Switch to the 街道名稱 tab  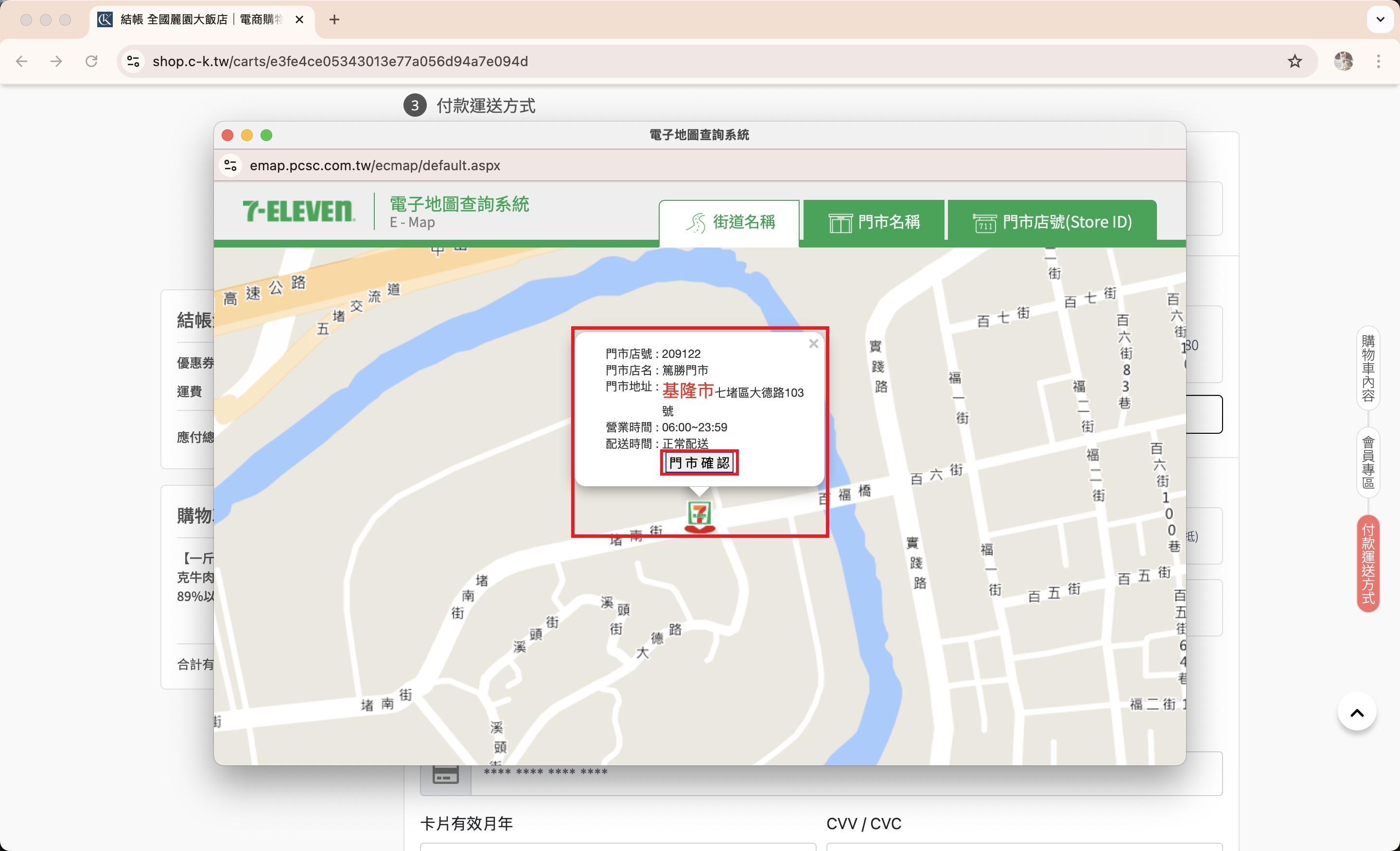click(x=729, y=222)
